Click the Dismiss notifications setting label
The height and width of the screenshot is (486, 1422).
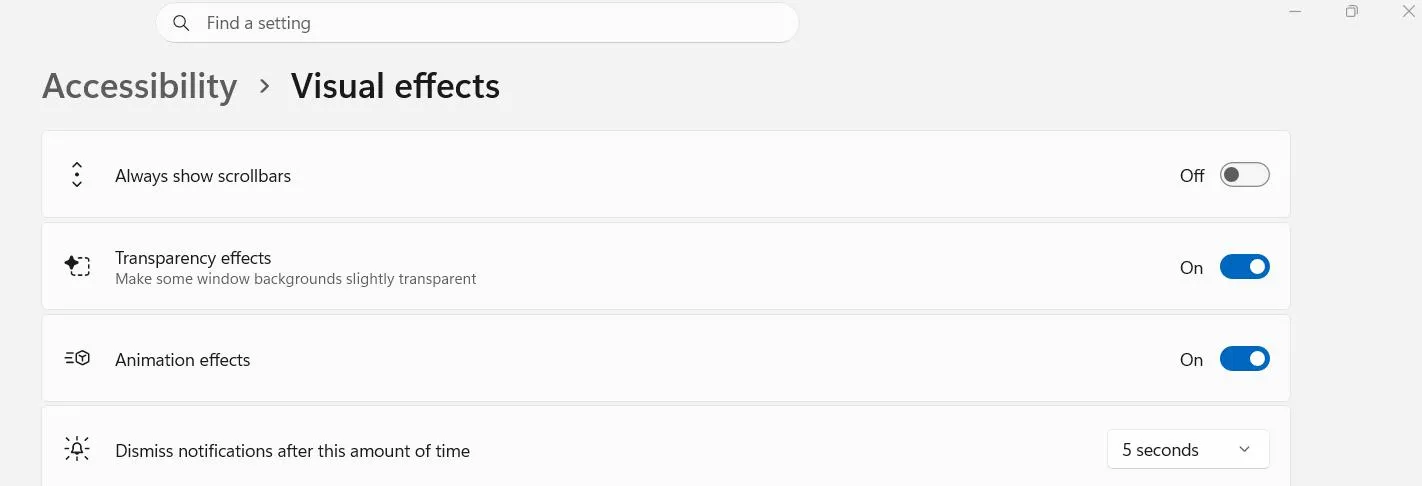tap(292, 451)
